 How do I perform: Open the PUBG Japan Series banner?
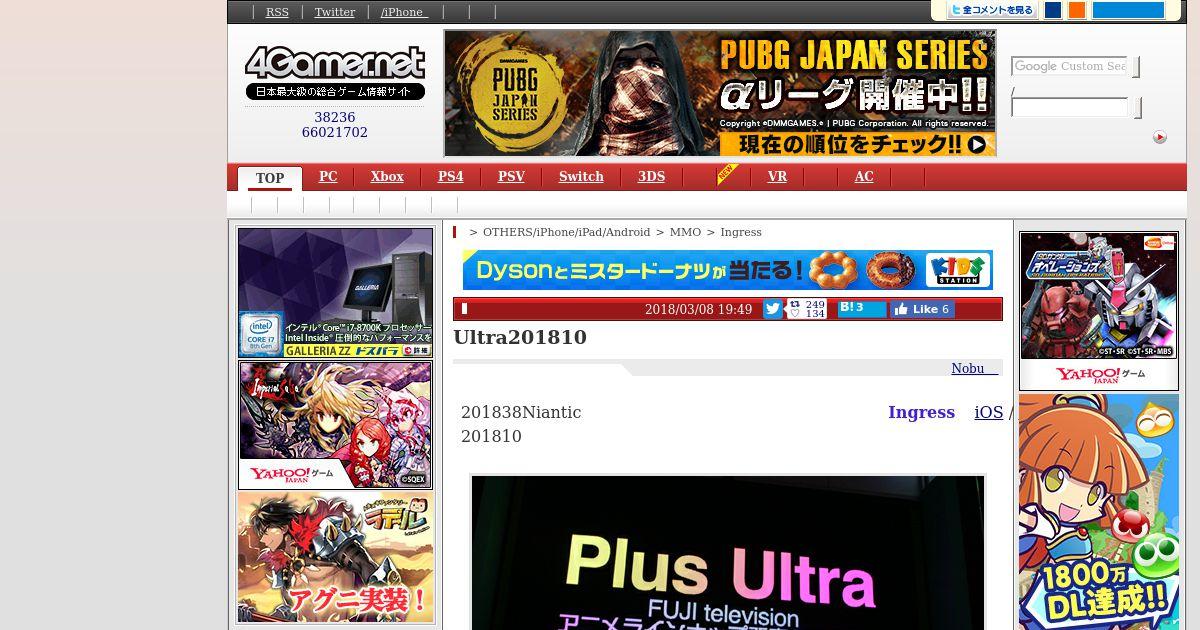coord(720,93)
